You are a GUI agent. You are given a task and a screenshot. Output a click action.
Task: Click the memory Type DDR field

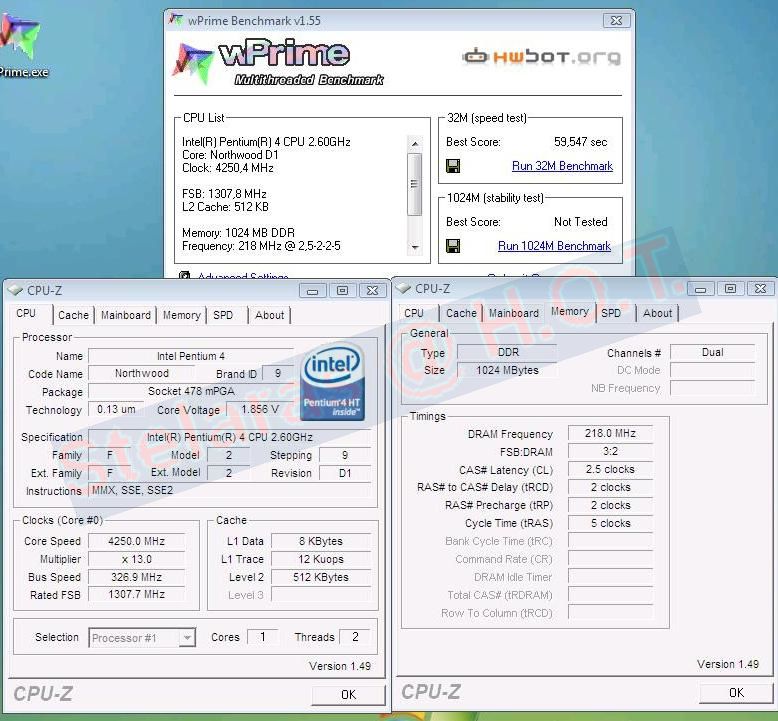click(507, 352)
